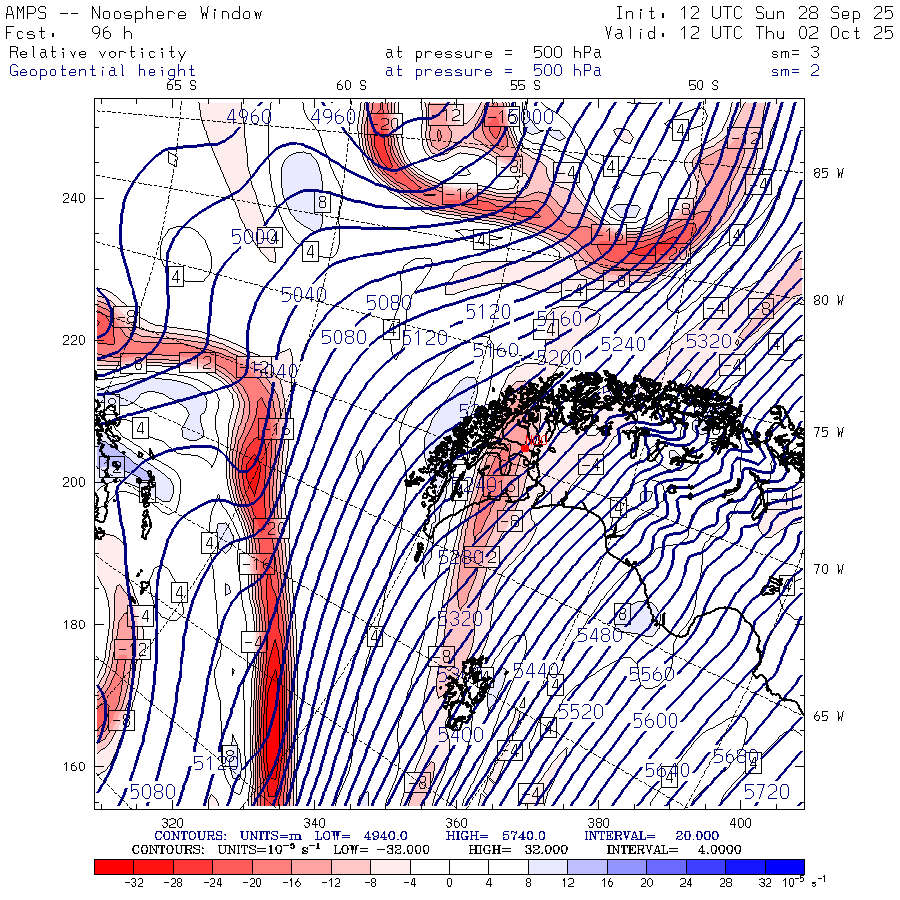Click the 5720 height contour label
900x900 pixels.
767,792
